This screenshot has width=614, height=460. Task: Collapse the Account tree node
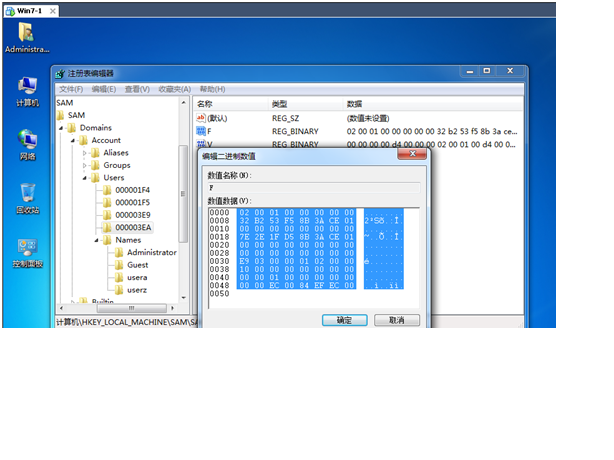pyautogui.click(x=73, y=141)
